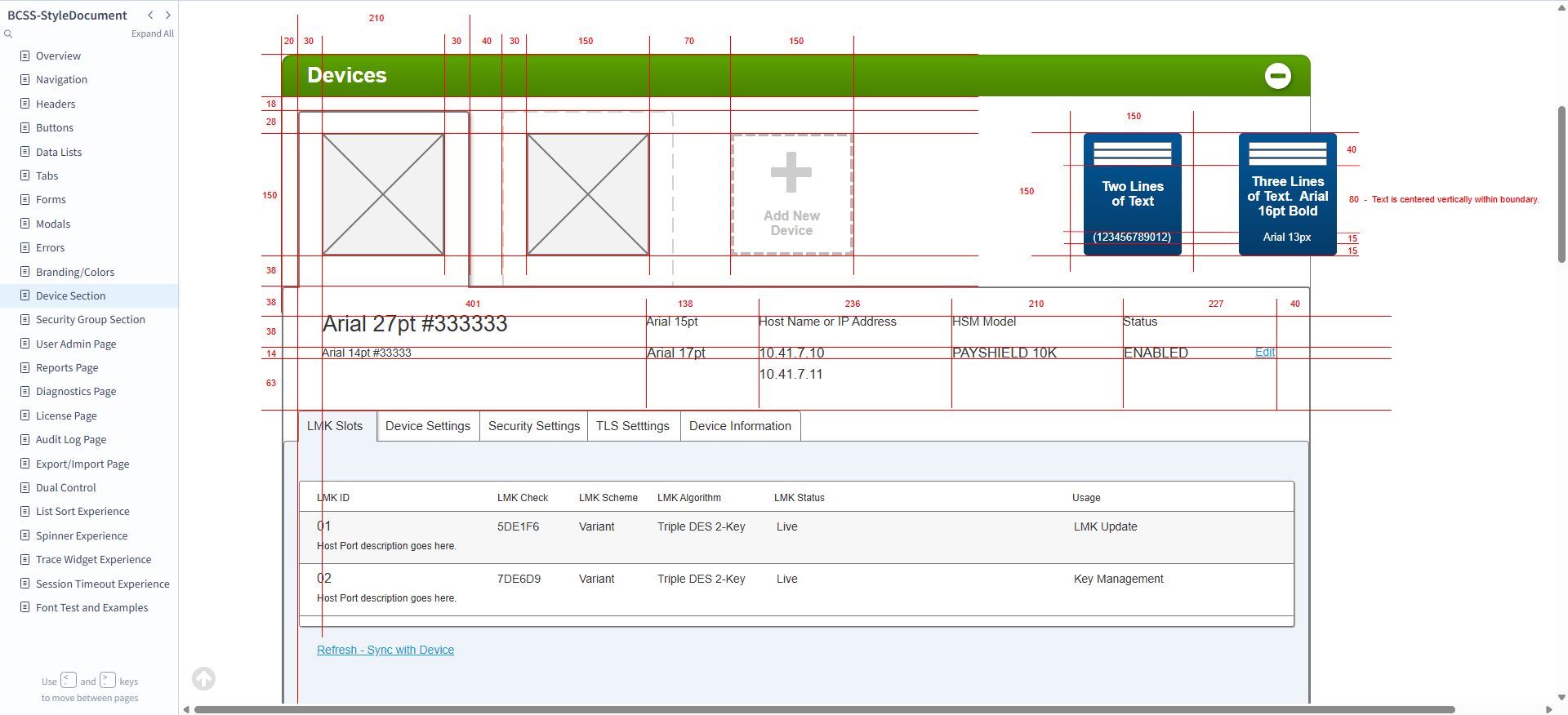
Task: Collapse the Devices panel with minus icon
Action: point(1277,76)
